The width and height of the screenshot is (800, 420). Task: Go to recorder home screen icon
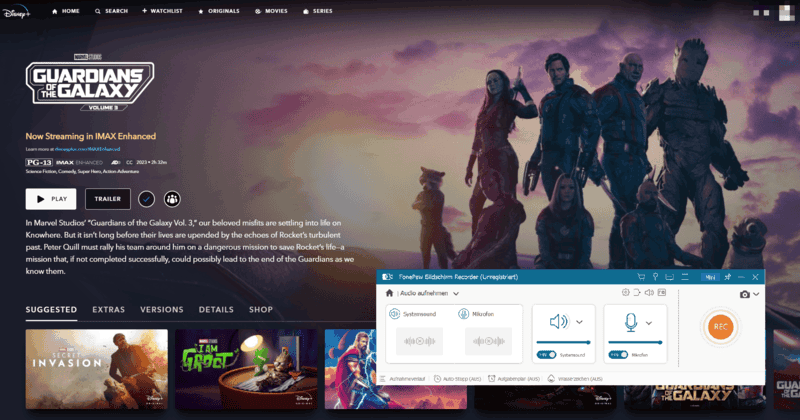(x=389, y=293)
